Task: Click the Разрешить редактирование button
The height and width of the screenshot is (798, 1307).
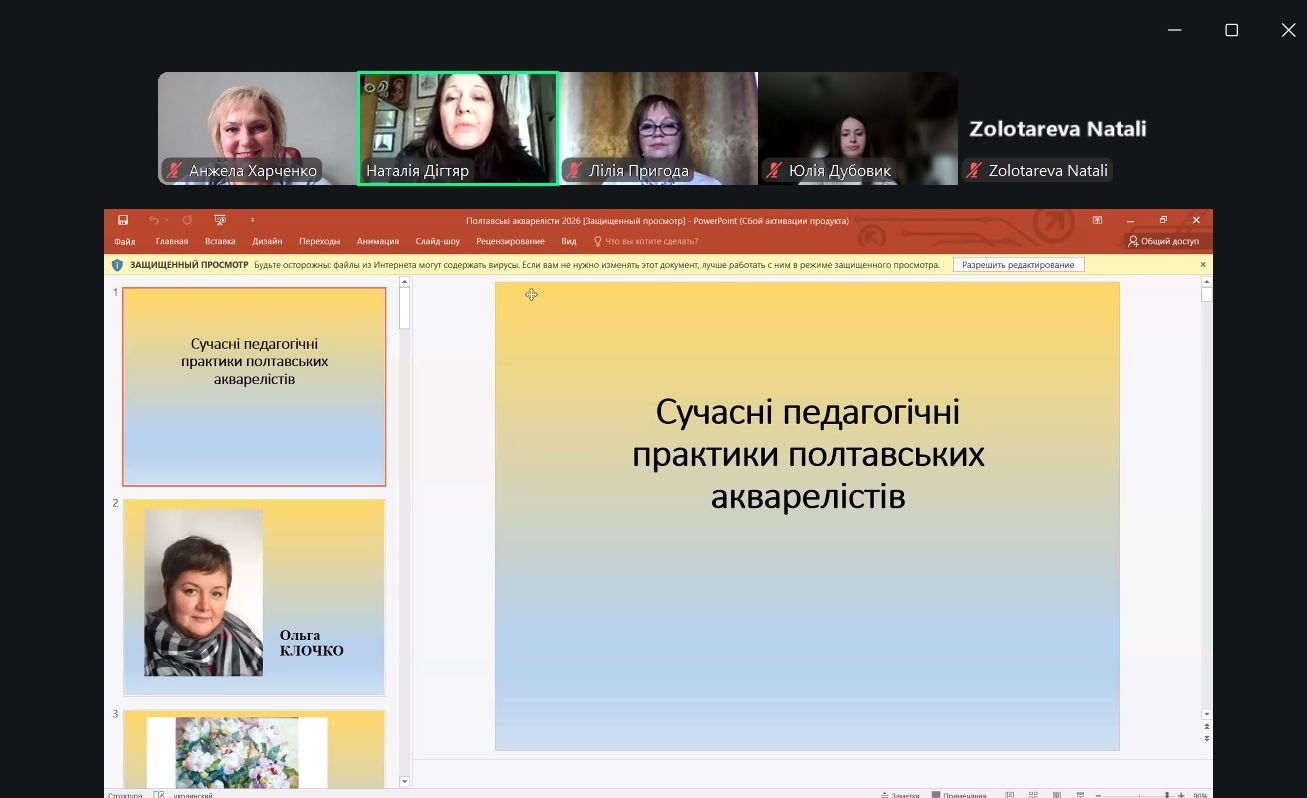Action: 1018,265
